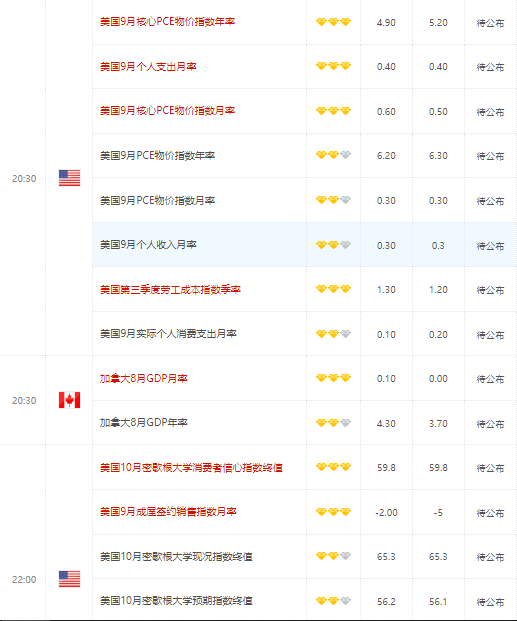The height and width of the screenshot is (621, 517).
Task: Click the 22:00 time label
Action: tap(24, 580)
